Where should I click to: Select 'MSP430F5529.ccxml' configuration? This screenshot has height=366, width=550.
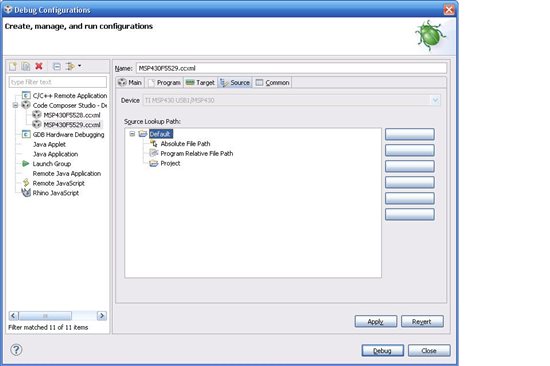(72, 125)
